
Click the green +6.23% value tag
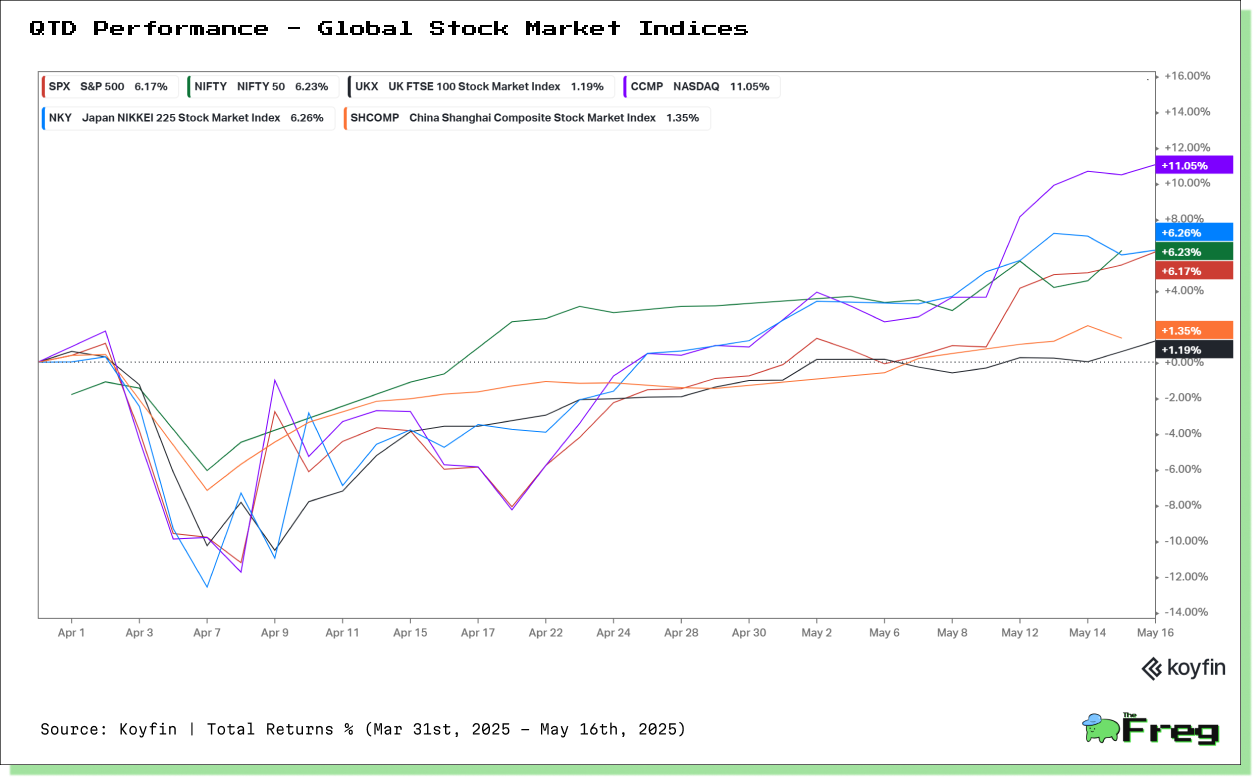(x=1194, y=252)
